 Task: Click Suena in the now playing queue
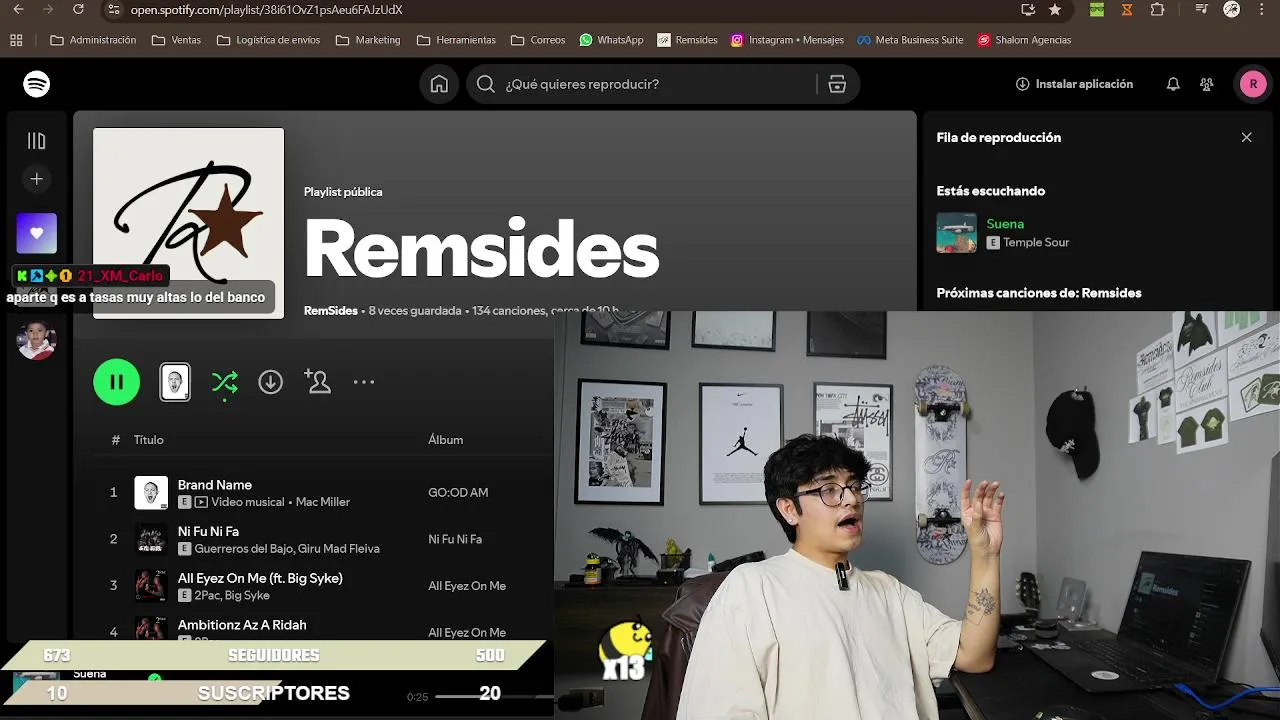coord(1005,224)
